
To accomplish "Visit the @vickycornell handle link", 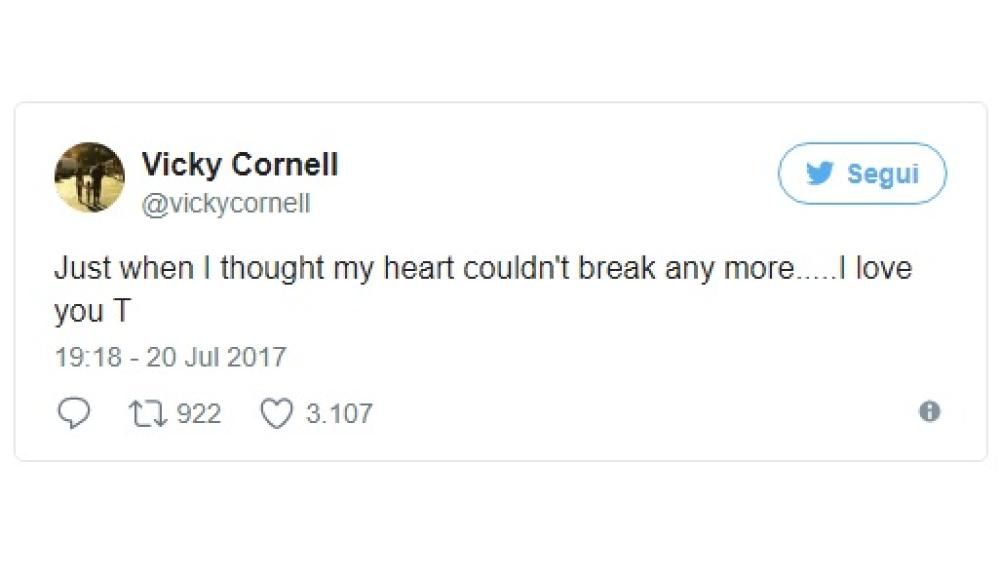I will coord(226,204).
